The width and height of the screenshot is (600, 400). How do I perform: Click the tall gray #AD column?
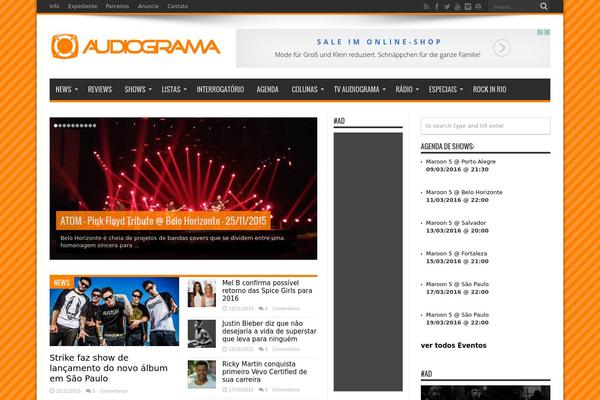368,262
